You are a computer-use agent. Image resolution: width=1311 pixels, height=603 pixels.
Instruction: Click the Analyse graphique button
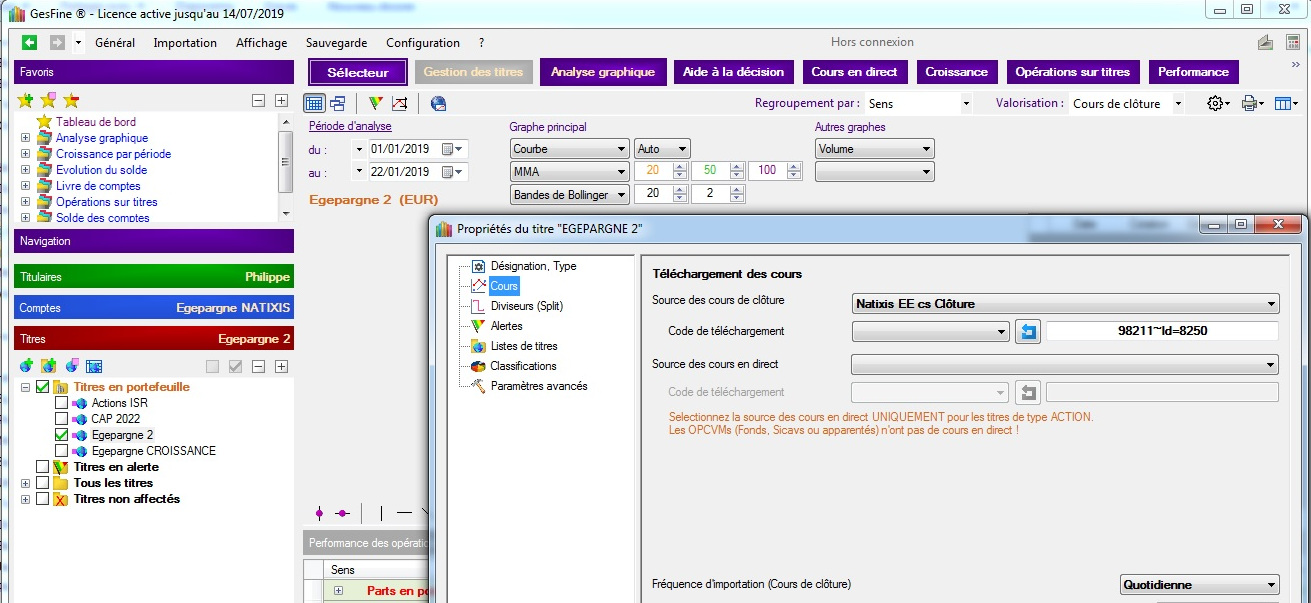602,72
